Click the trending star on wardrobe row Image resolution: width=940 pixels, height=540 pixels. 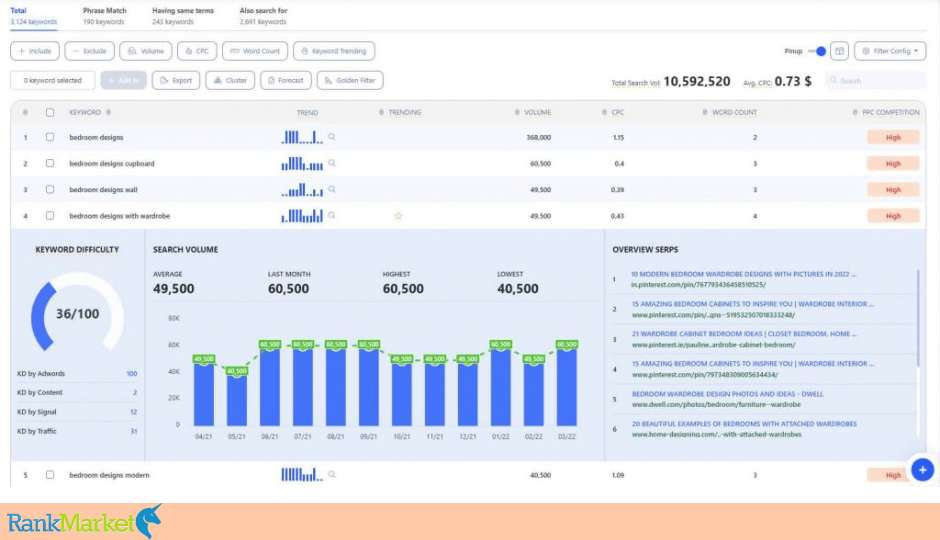[x=398, y=216]
